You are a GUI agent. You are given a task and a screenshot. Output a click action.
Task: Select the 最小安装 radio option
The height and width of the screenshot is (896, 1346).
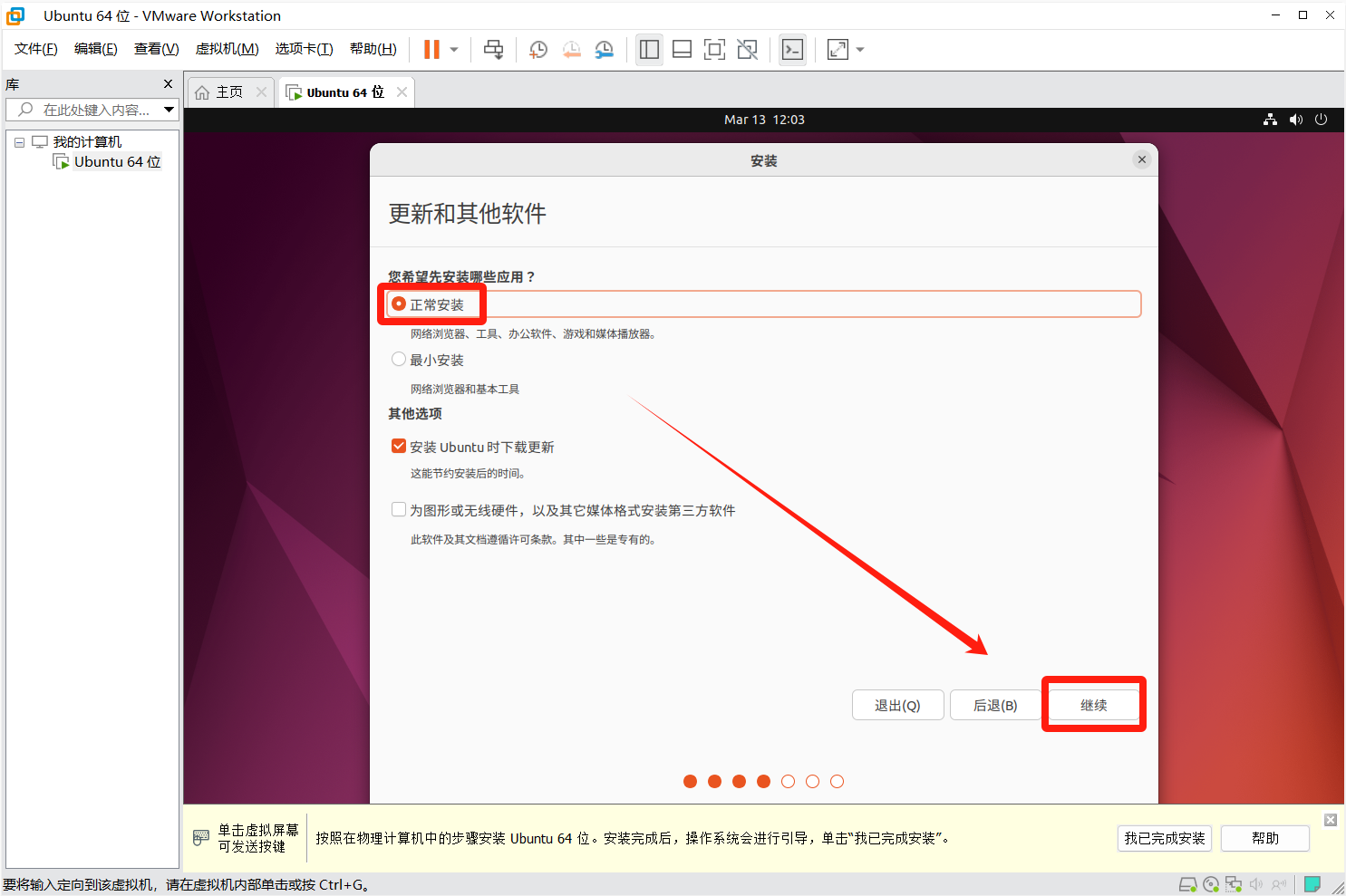coord(399,360)
